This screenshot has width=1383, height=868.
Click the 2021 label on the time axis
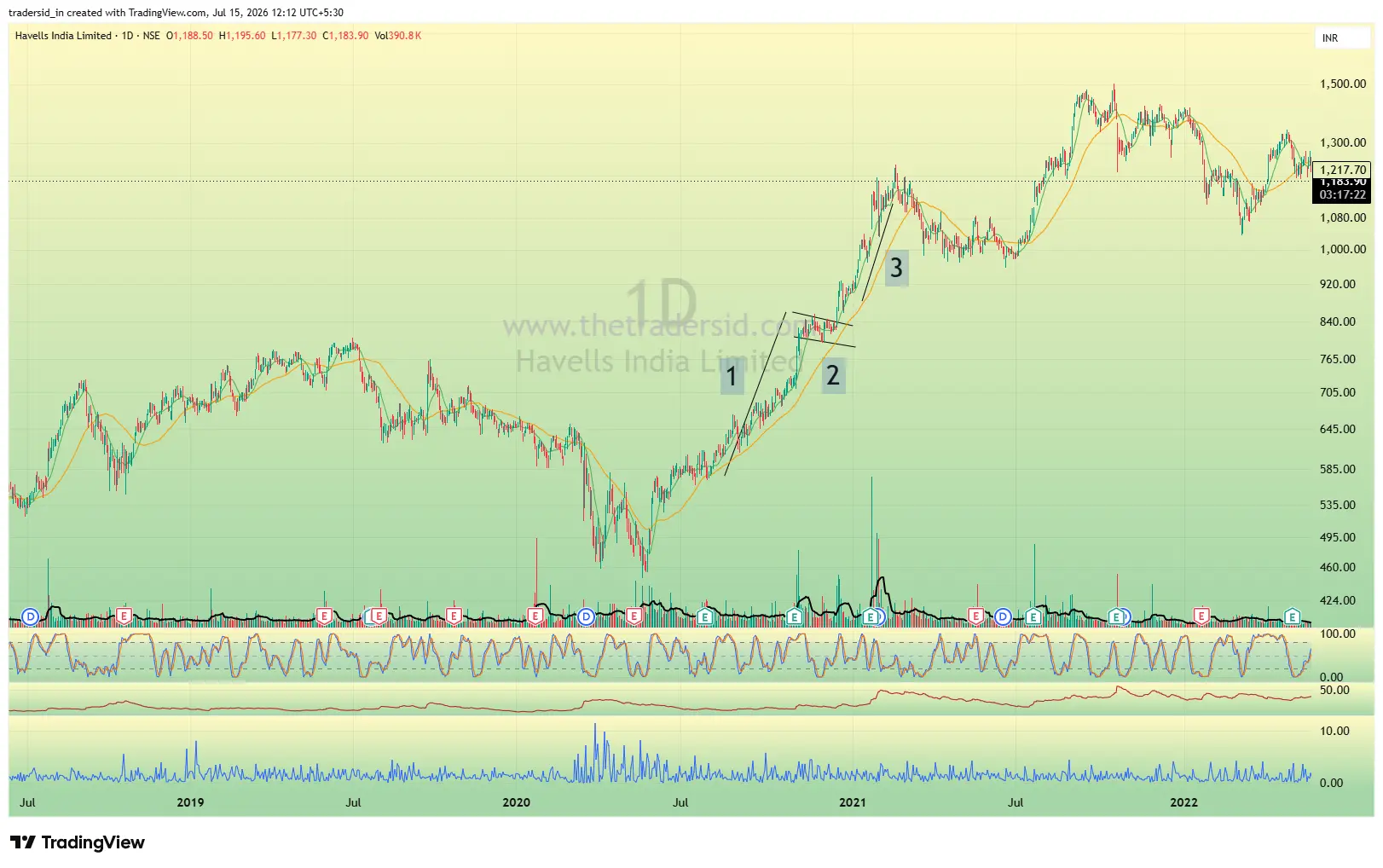(852, 802)
